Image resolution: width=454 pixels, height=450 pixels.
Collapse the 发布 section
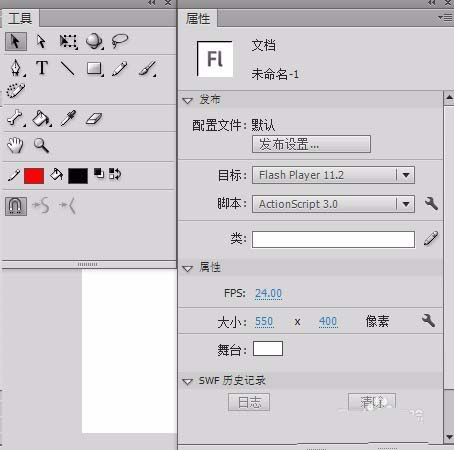click(188, 100)
